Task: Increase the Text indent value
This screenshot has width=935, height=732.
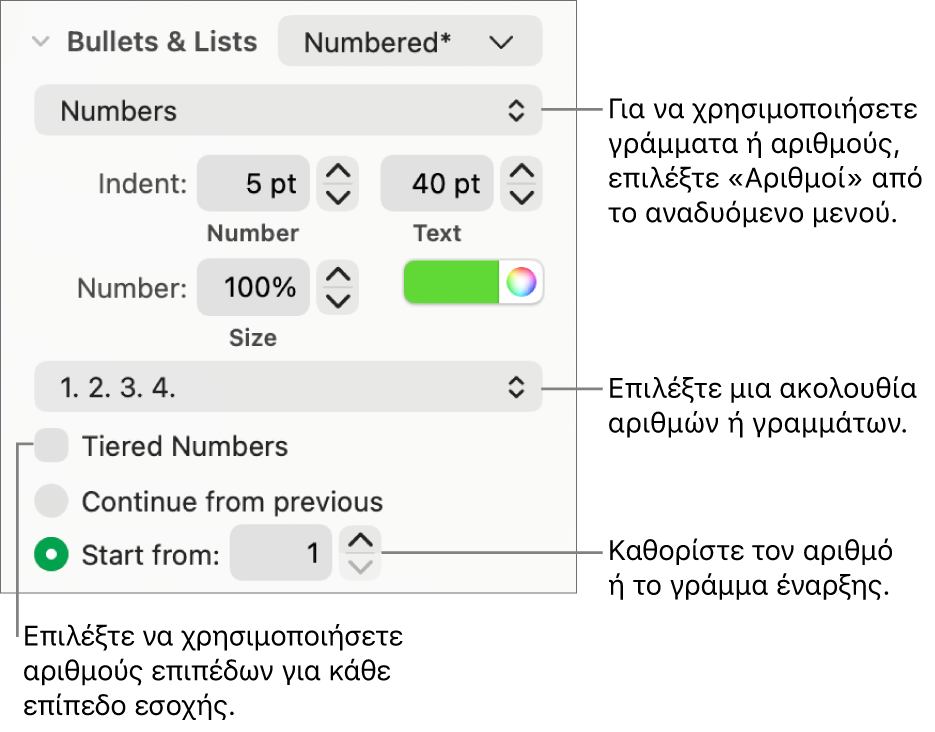Action: coord(522,171)
